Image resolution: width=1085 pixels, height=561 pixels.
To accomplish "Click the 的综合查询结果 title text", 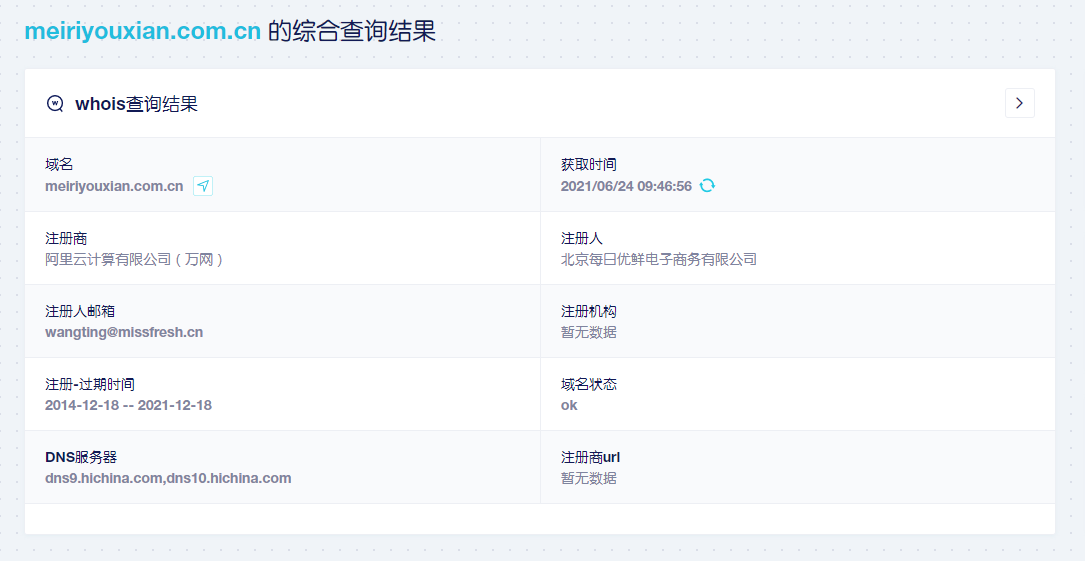I will coord(352,32).
